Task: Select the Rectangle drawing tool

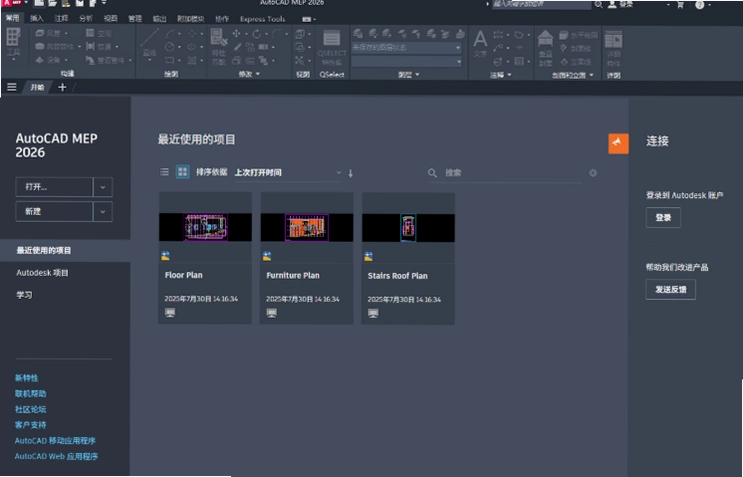Action: (170, 60)
